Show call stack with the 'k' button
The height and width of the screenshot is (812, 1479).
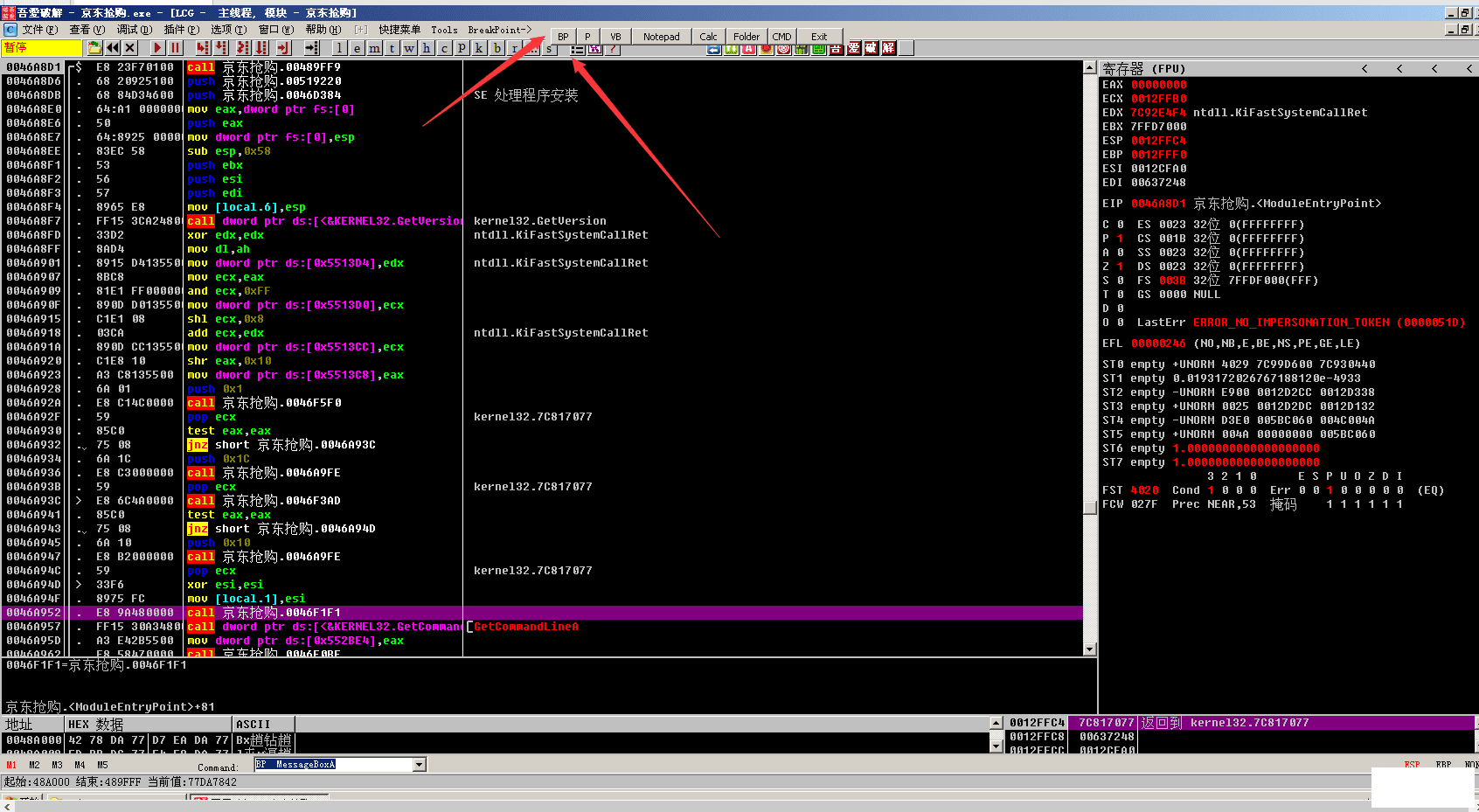(x=479, y=48)
